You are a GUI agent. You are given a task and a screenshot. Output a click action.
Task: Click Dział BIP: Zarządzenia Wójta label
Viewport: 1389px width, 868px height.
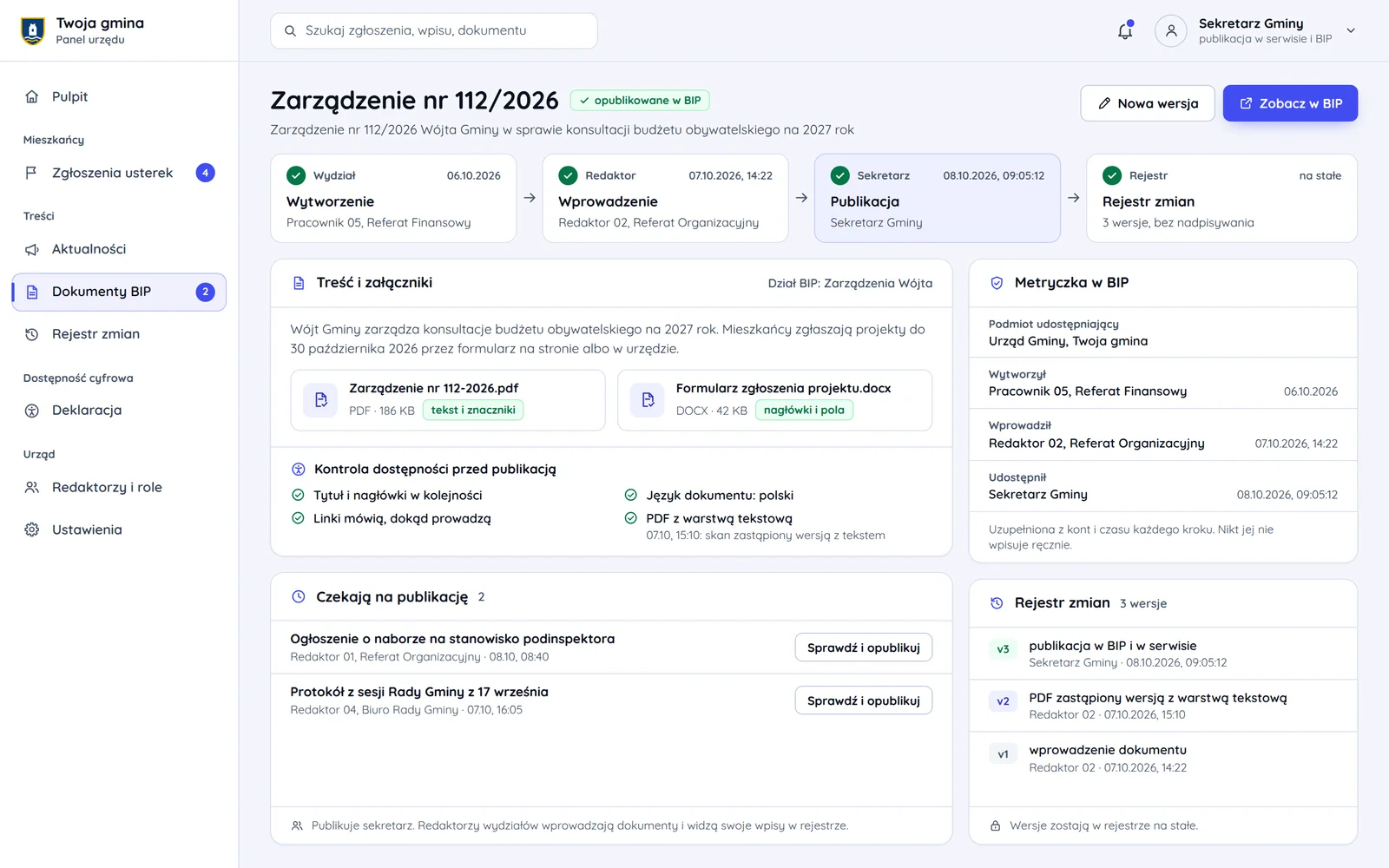click(x=850, y=283)
